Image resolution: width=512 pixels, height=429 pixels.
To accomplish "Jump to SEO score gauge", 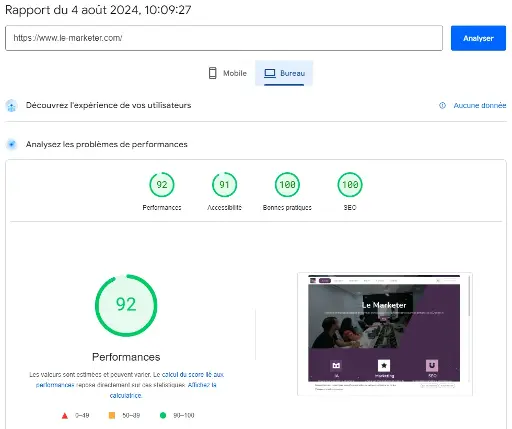I will coord(350,184).
